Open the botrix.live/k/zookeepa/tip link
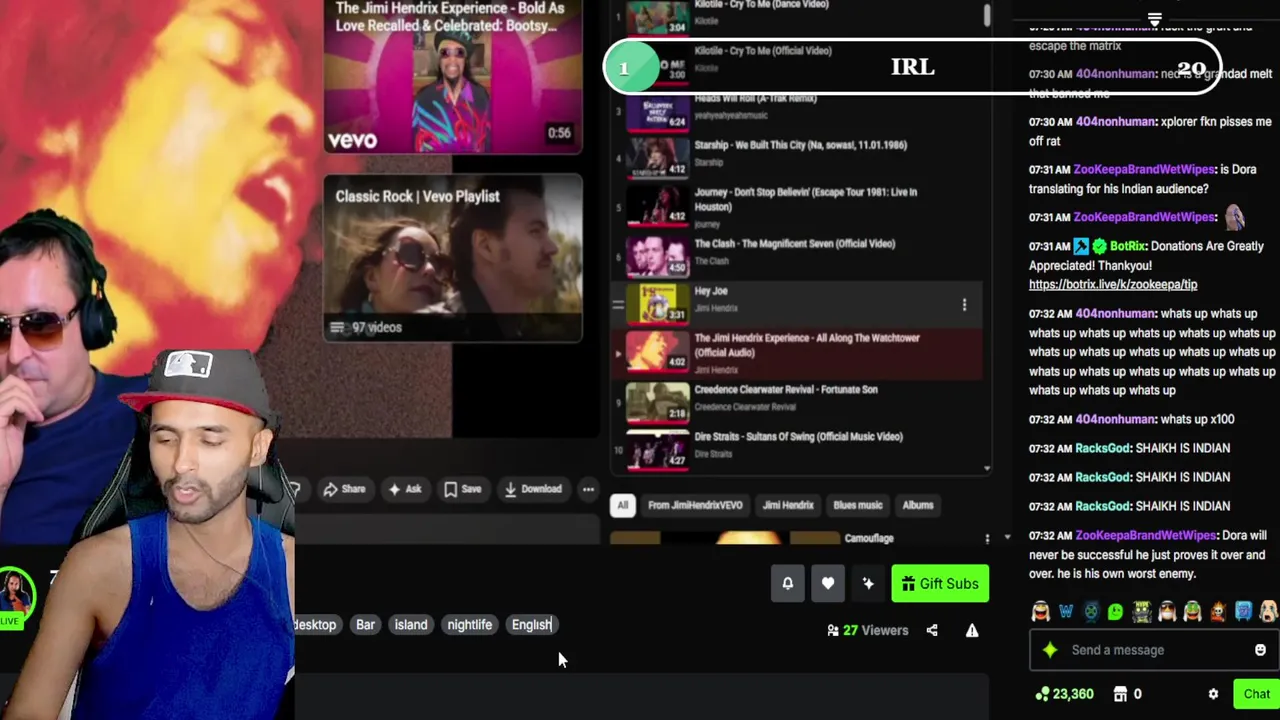 coord(1113,284)
